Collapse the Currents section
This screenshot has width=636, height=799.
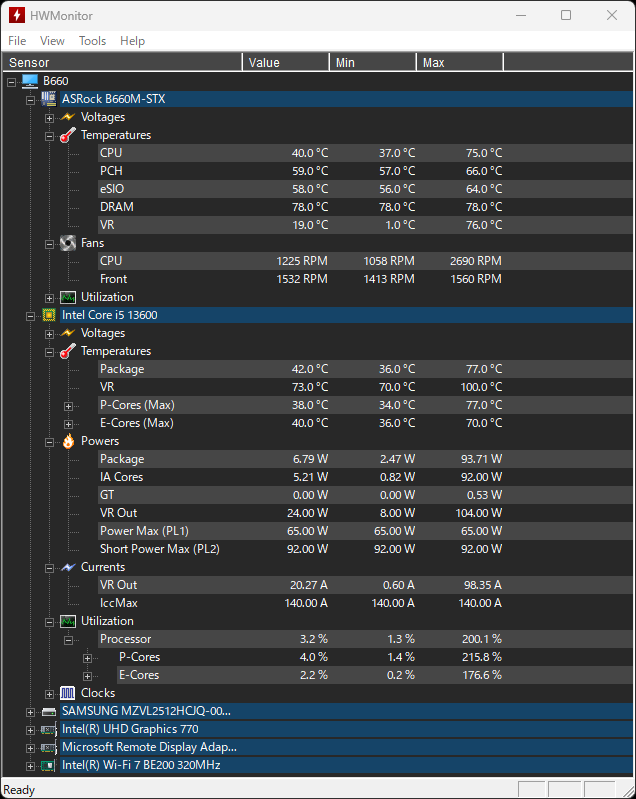click(x=49, y=568)
